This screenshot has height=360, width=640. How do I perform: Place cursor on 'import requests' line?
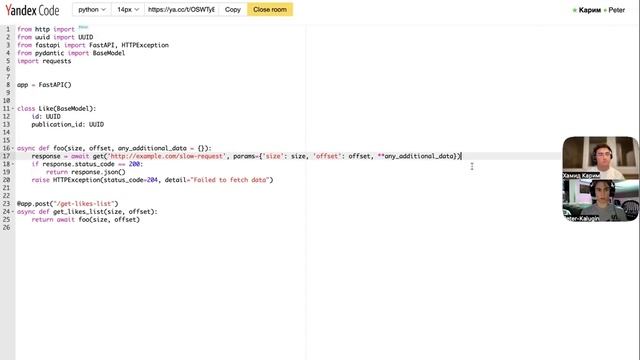click(x=44, y=61)
